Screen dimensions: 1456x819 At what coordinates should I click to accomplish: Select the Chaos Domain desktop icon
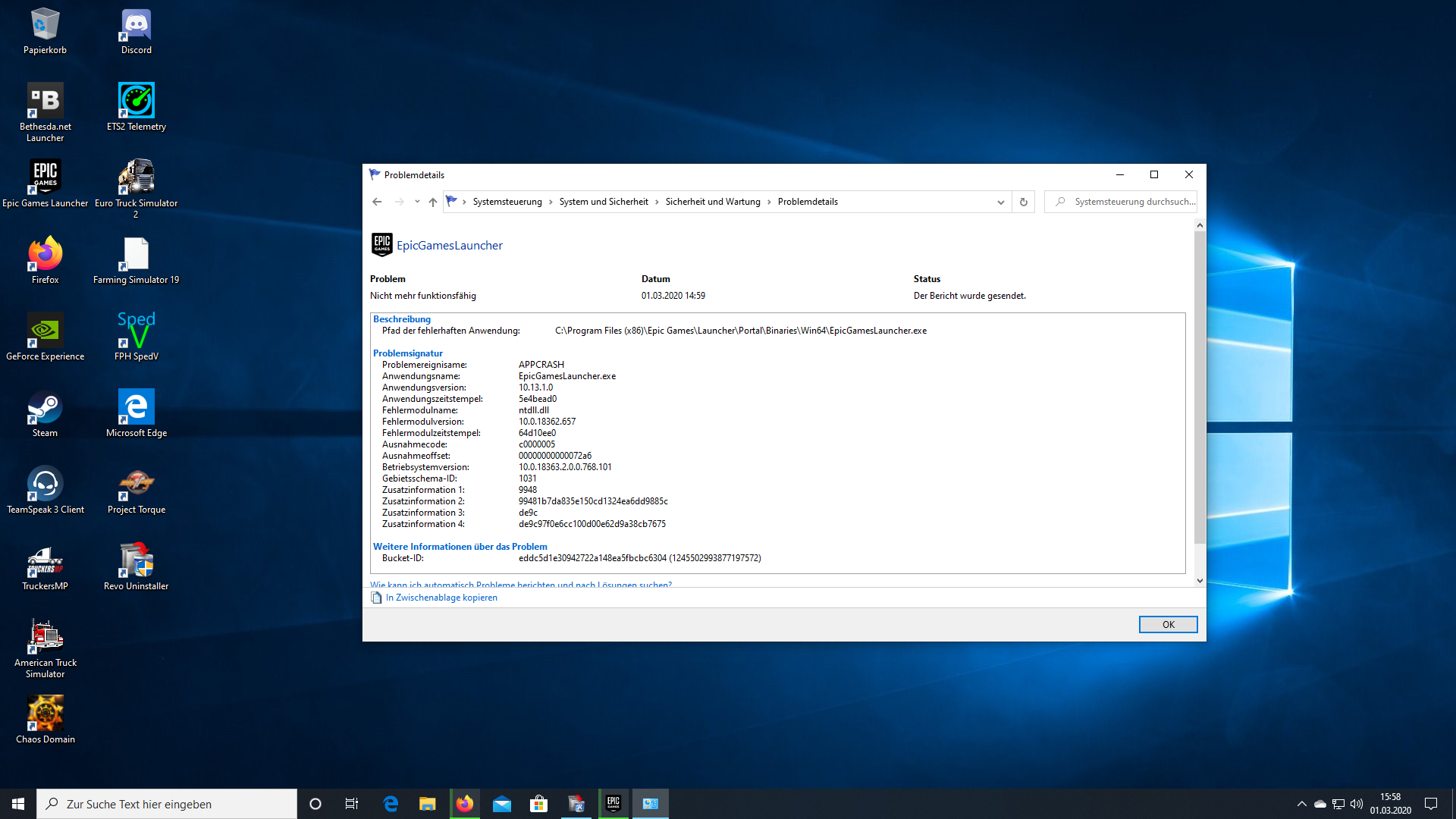[45, 720]
